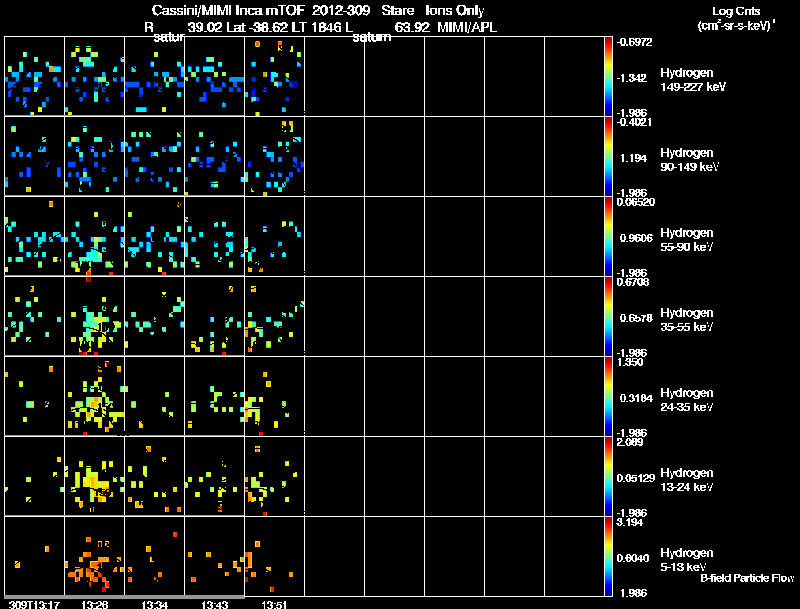
Task: Click the 13:51 Hydrogen 24-35 keV panel
Action: (x=274, y=396)
